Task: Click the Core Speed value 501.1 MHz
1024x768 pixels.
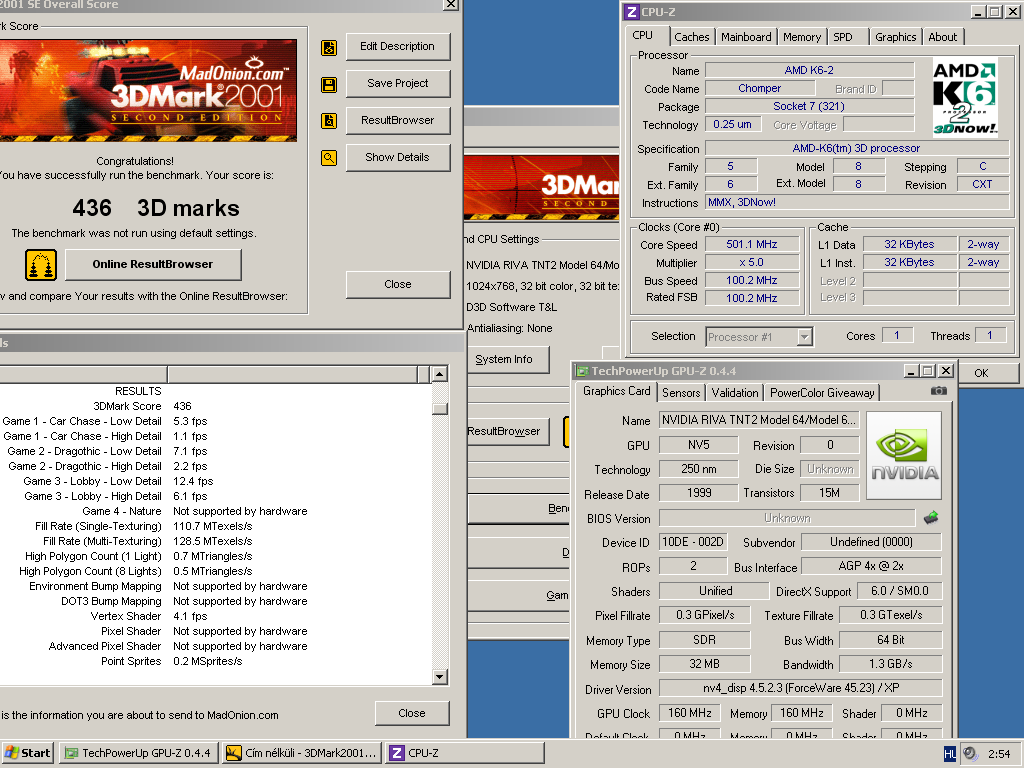Action: coord(752,244)
